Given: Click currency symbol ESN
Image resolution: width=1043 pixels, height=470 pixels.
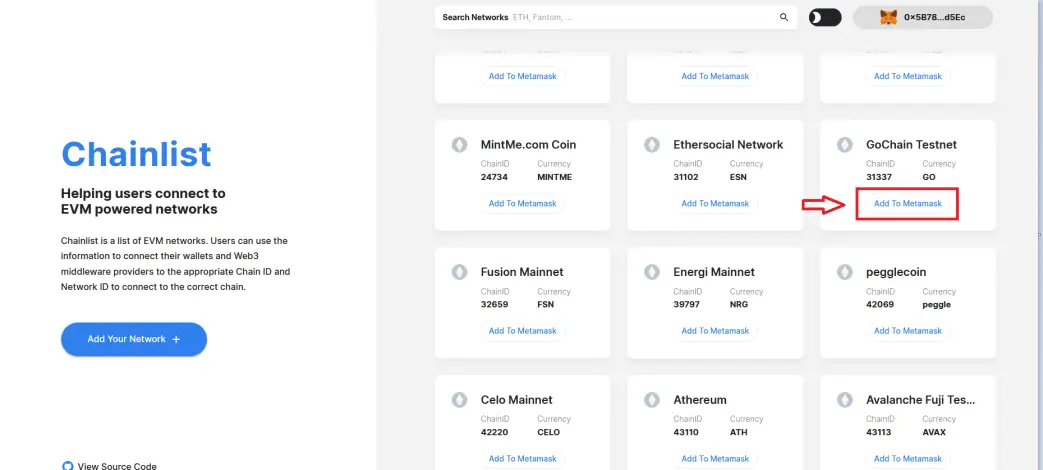Looking at the screenshot, I should [x=739, y=177].
